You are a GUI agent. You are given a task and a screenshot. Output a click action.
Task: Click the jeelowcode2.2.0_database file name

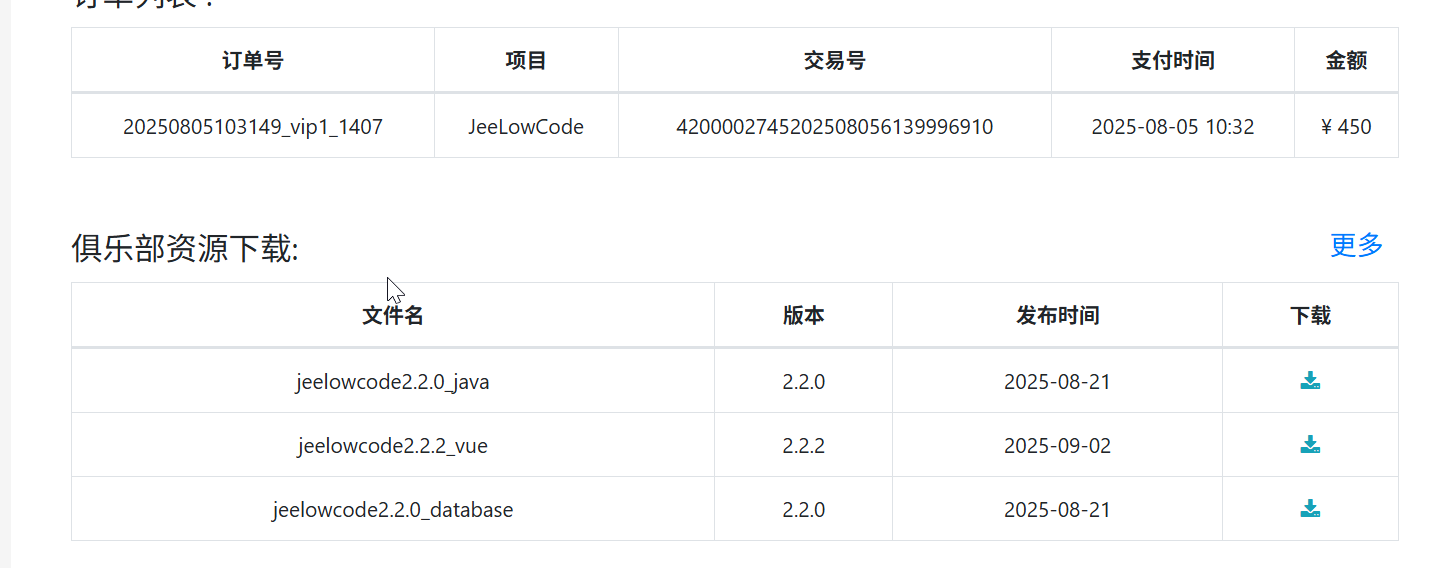[393, 510]
